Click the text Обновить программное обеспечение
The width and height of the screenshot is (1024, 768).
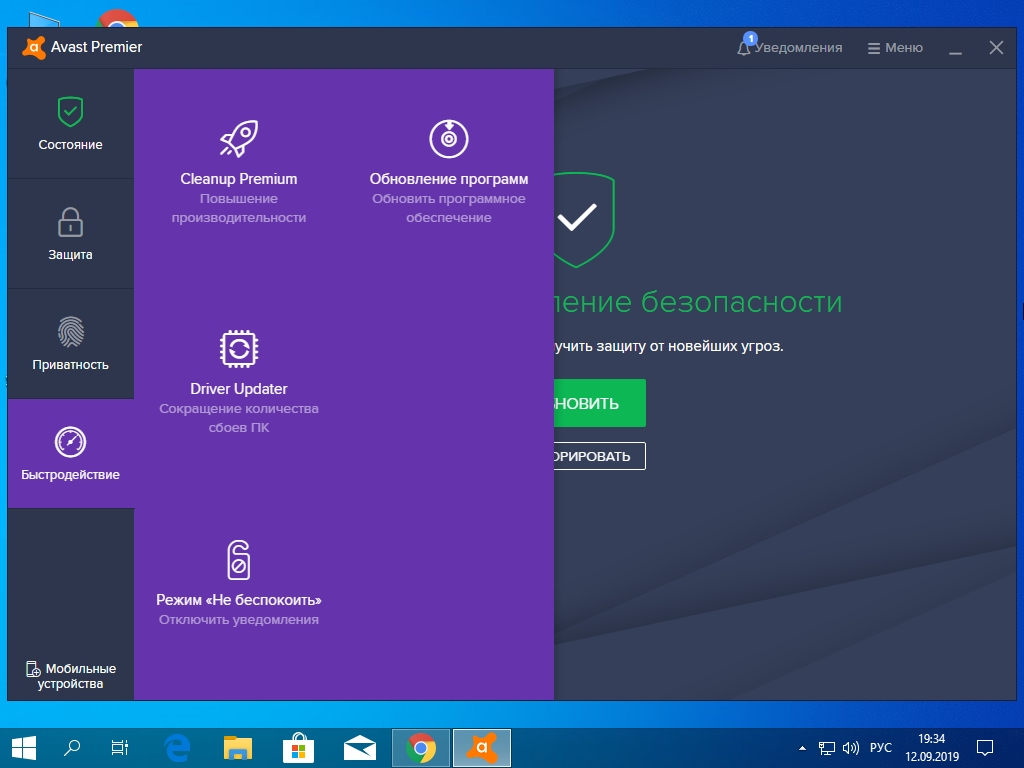pos(449,208)
